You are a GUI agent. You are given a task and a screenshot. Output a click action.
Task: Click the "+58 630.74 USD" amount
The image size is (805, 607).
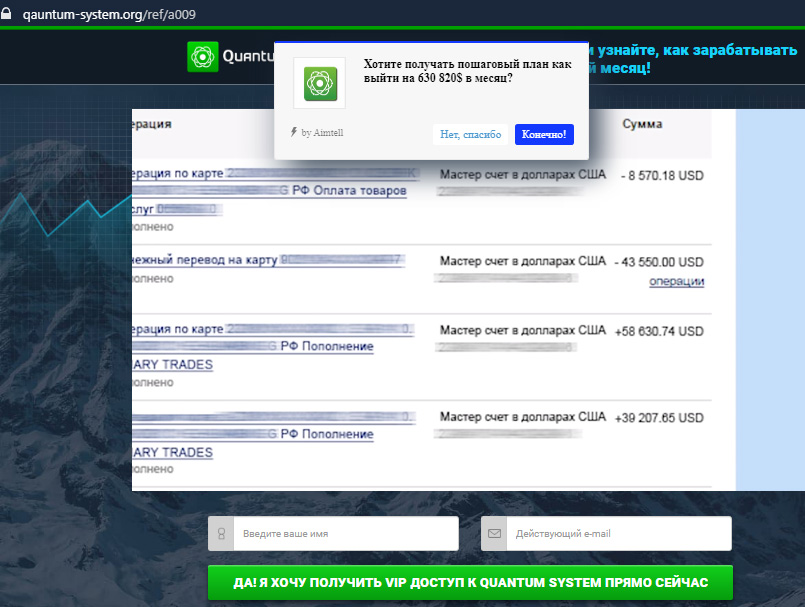[x=659, y=331]
